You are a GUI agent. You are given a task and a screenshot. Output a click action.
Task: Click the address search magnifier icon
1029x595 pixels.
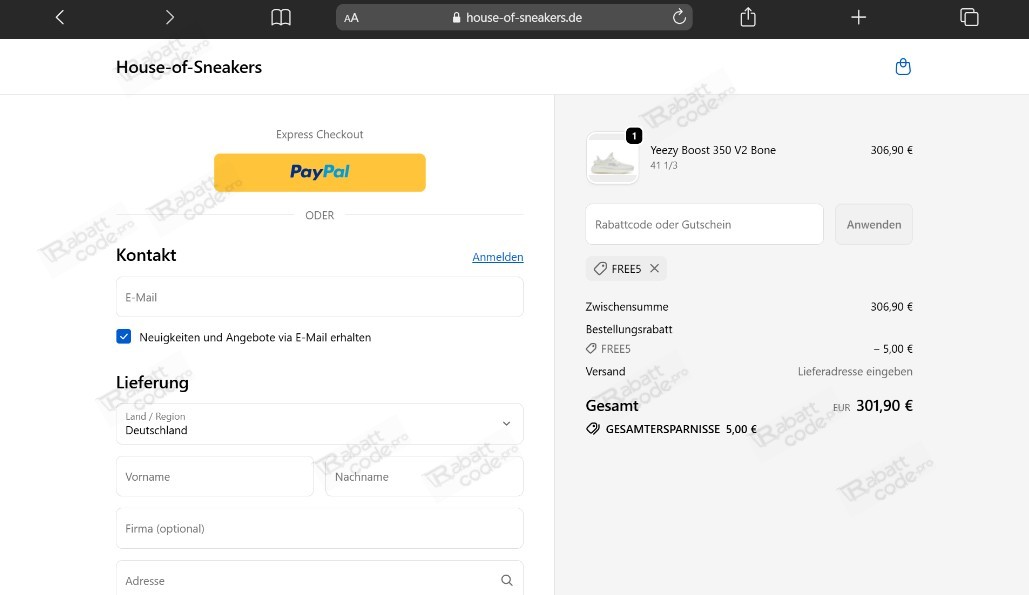click(506, 580)
